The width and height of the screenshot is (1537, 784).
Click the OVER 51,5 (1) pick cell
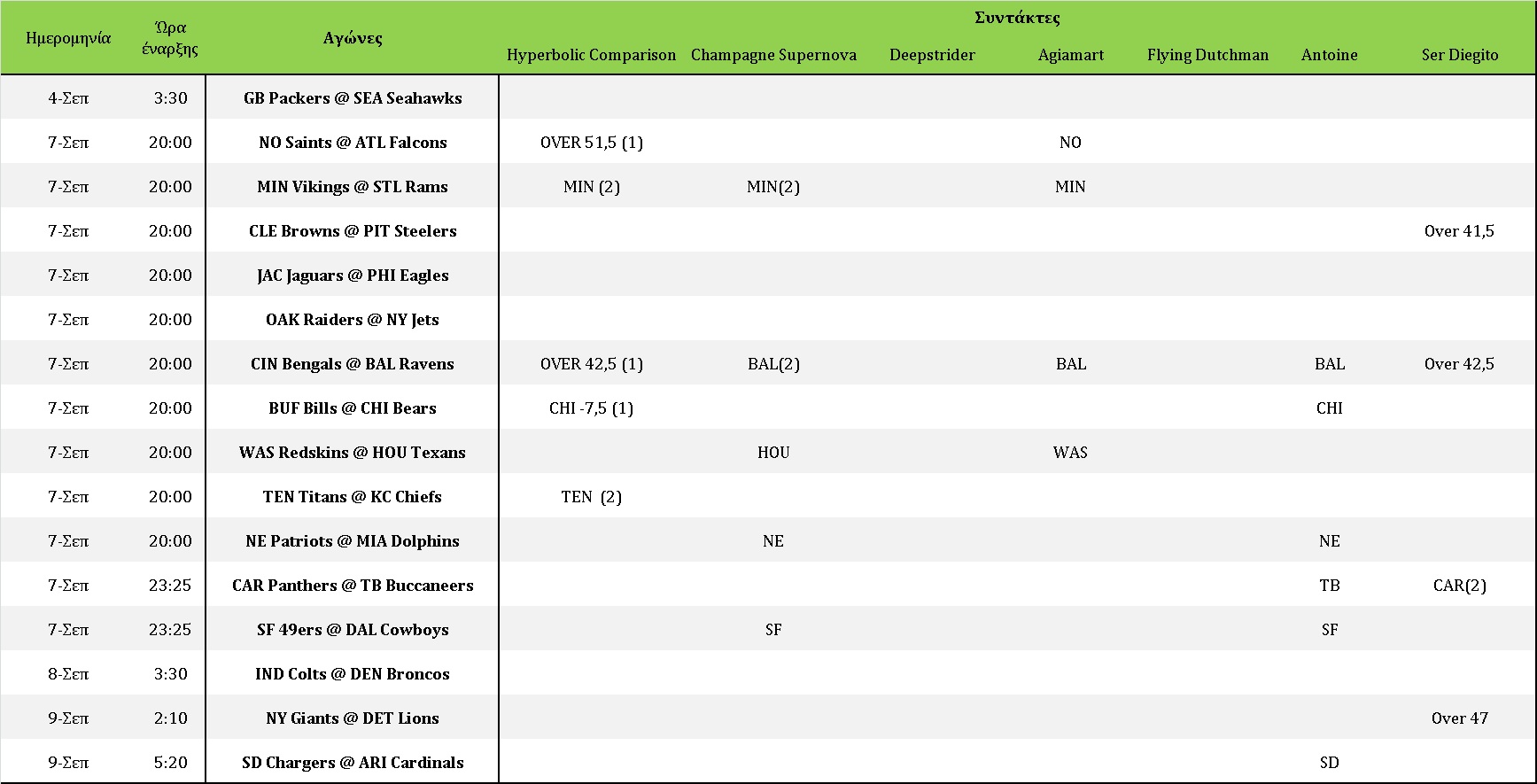(591, 143)
